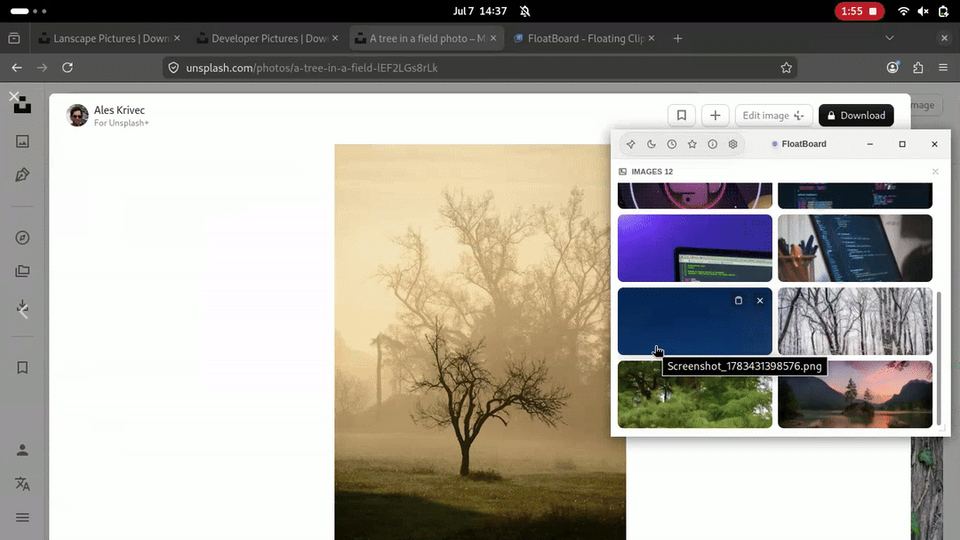The image size is (960, 540).
Task: Open Firefox recent browsing view icon
Action: tap(14, 38)
